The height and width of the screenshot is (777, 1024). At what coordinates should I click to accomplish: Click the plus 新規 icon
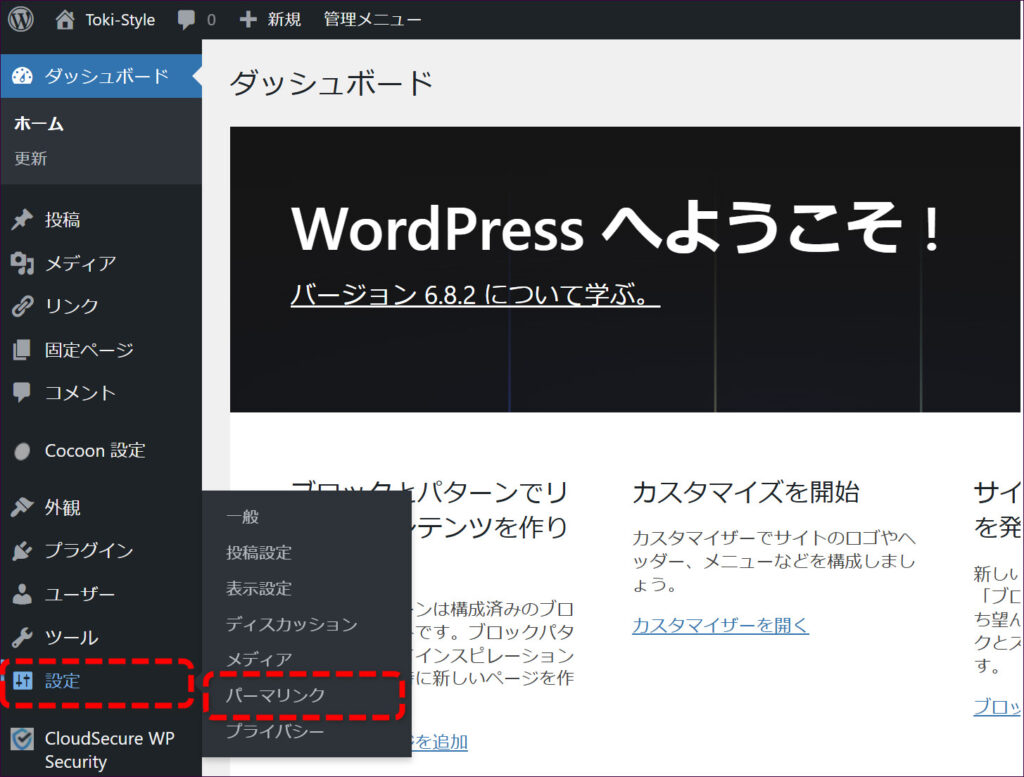click(248, 19)
